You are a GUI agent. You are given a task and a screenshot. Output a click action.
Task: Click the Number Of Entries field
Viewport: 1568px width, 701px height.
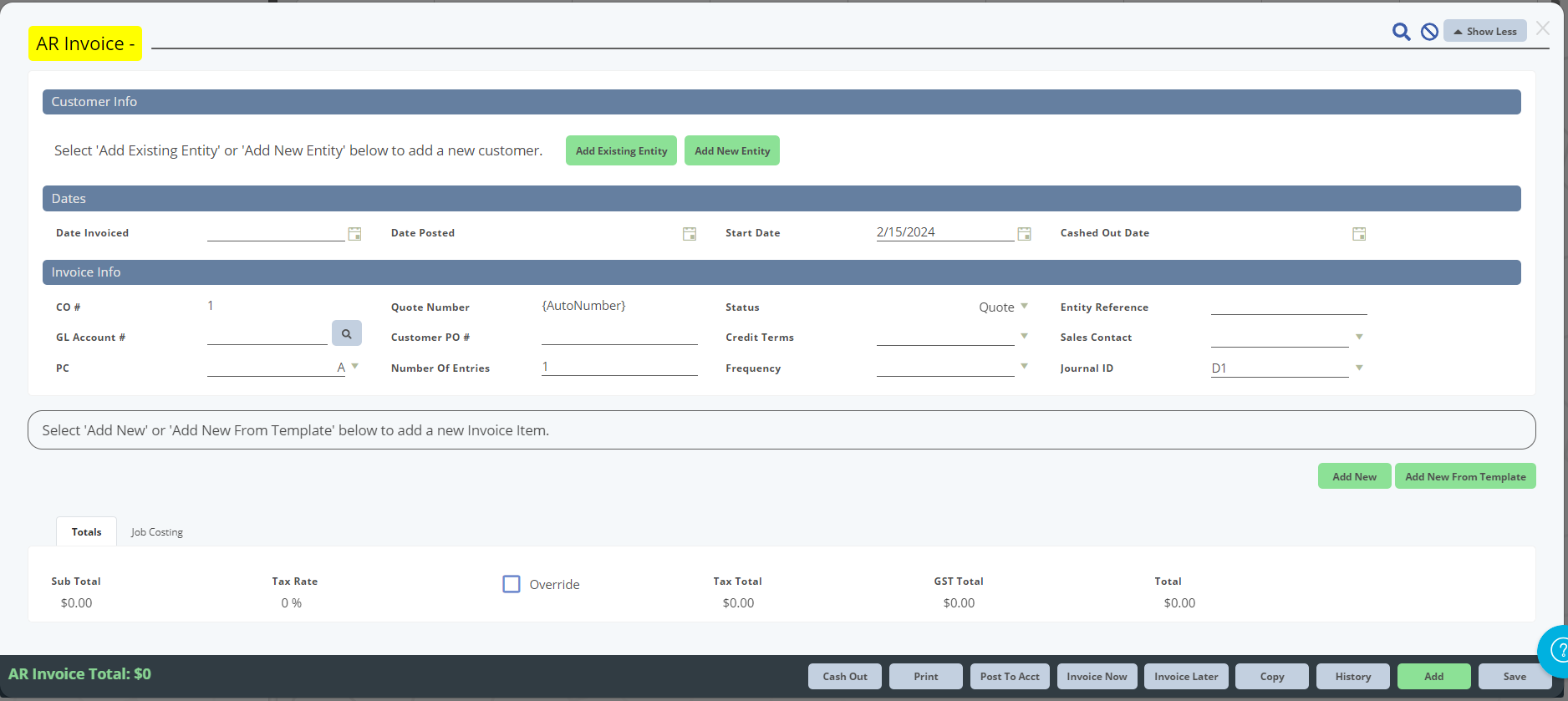pyautogui.click(x=619, y=367)
